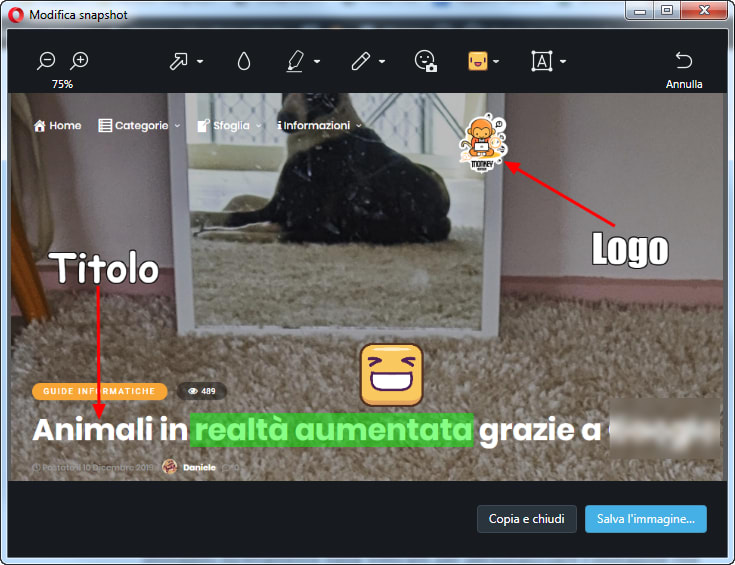The image size is (735, 565).
Task: Click the Opera logo in title bar
Action: (x=16, y=15)
